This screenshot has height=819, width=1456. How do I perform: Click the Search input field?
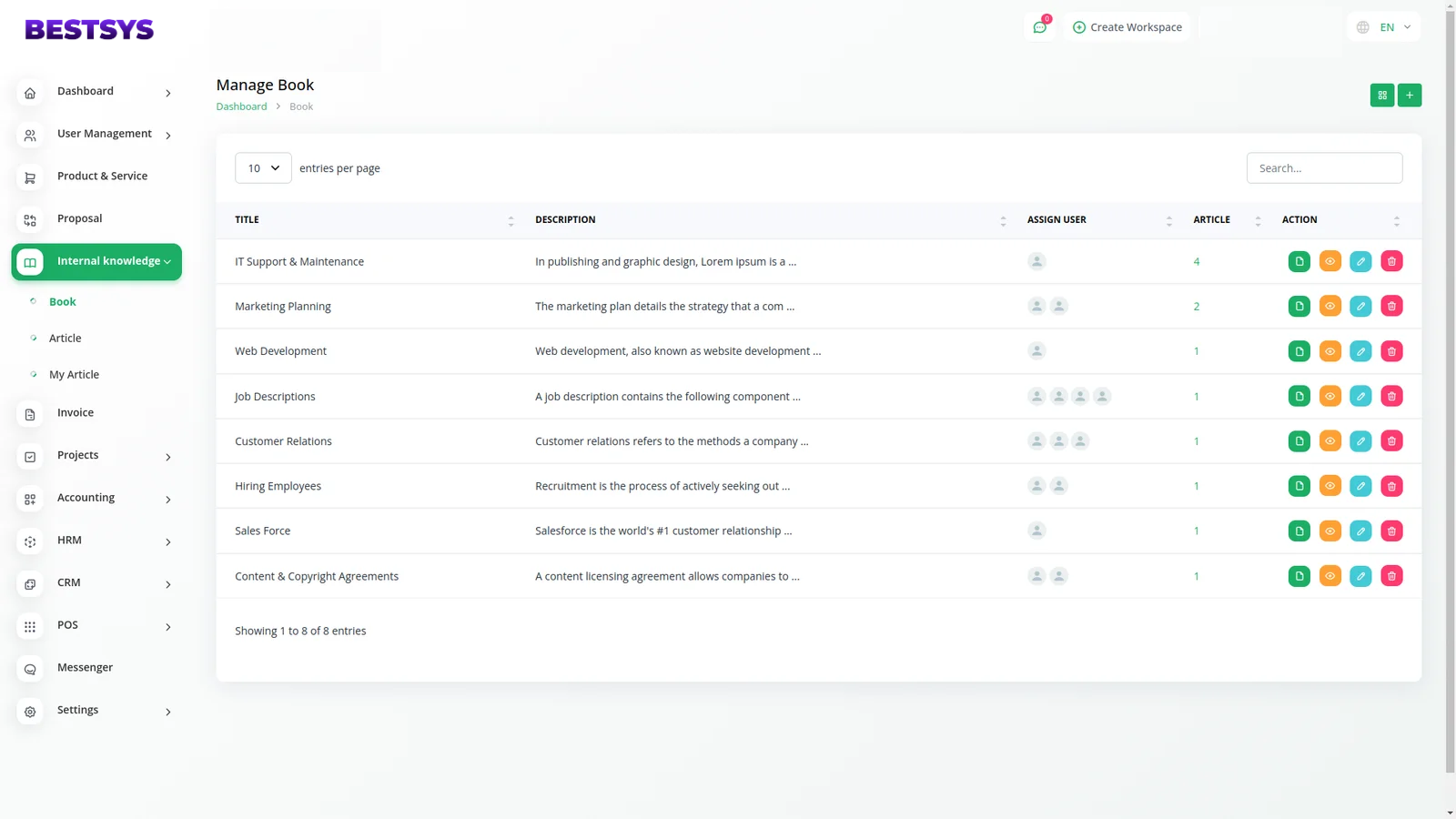tap(1323, 168)
